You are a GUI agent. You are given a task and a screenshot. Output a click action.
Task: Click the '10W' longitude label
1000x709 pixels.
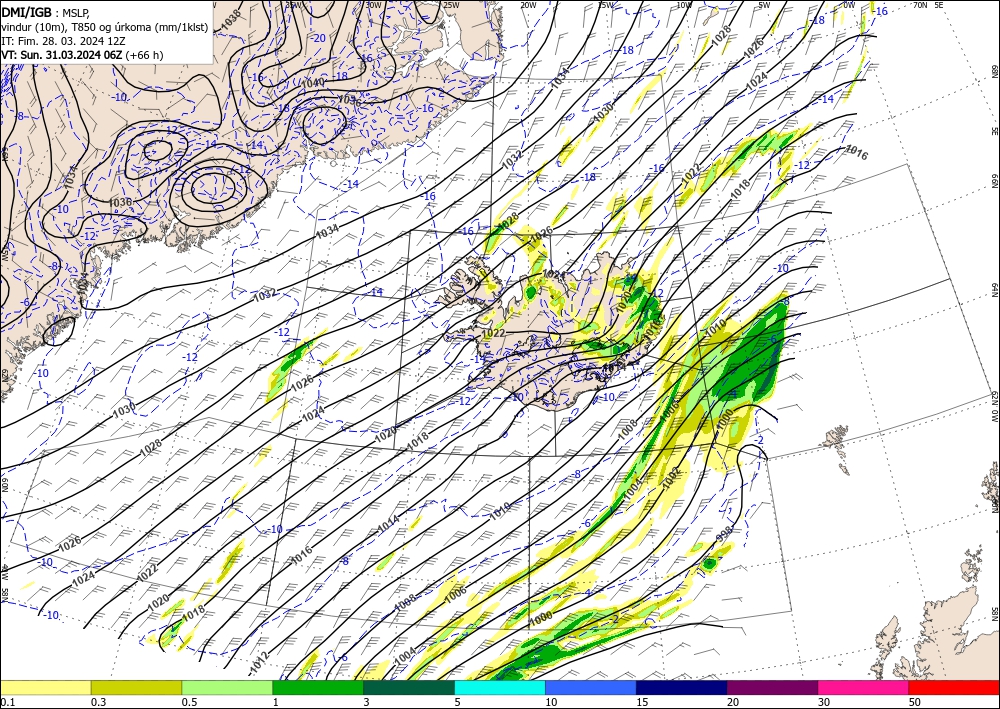tap(684, 5)
